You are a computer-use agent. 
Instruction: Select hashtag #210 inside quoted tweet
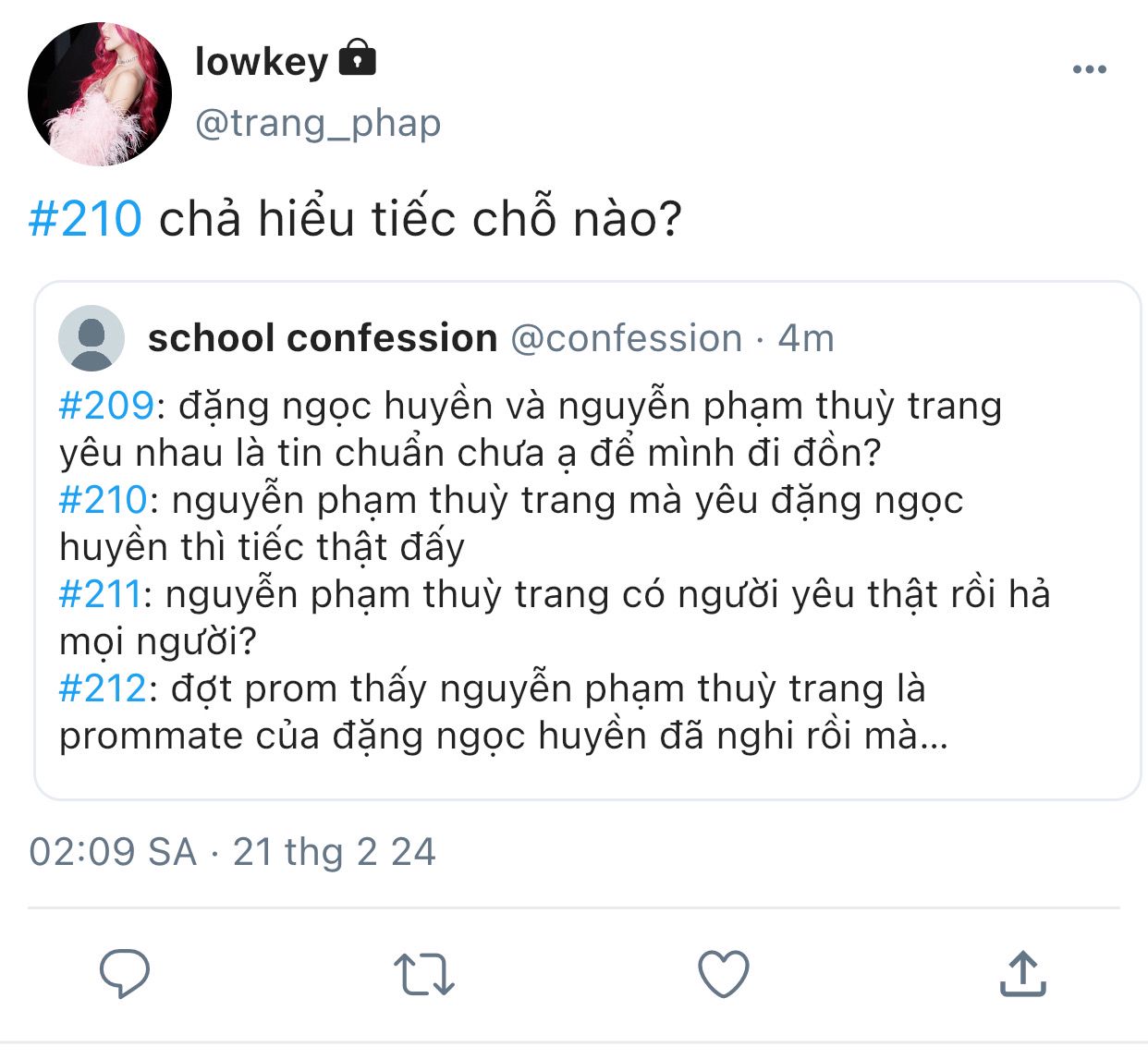[x=103, y=500]
